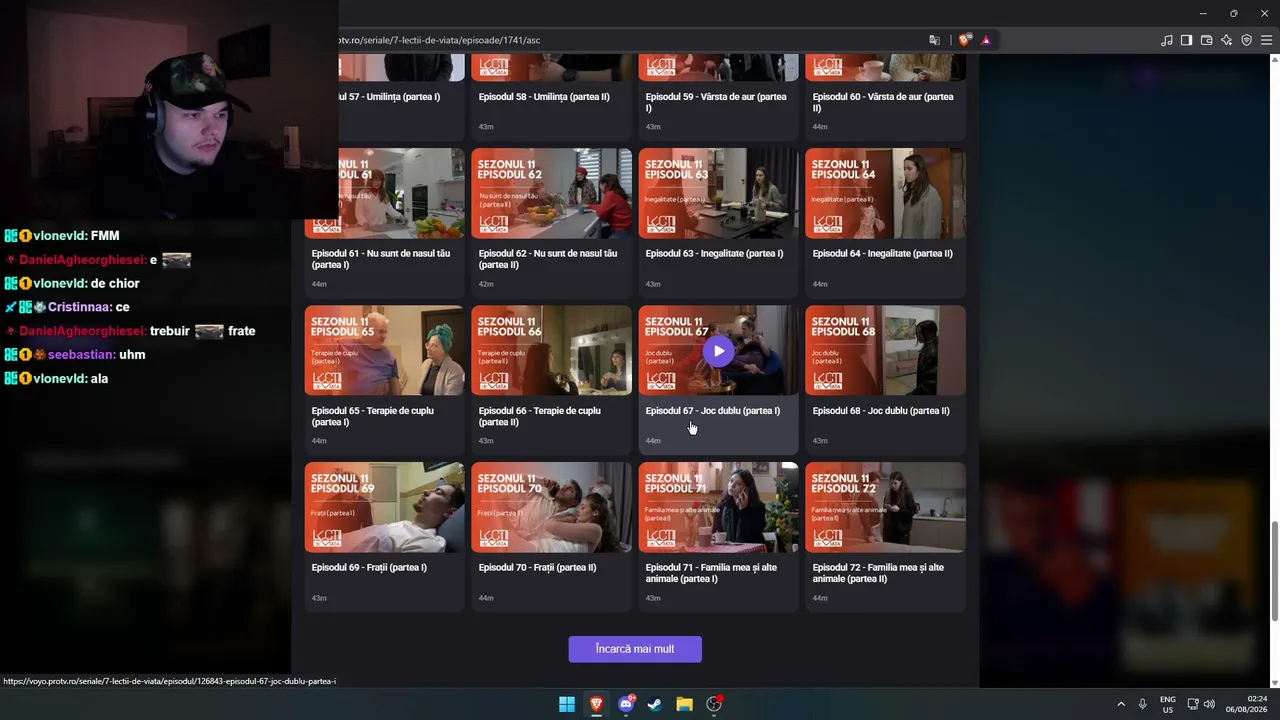Open Episodul 69 thumbnail
Viewport: 1280px width, 720px height.
[x=384, y=508]
